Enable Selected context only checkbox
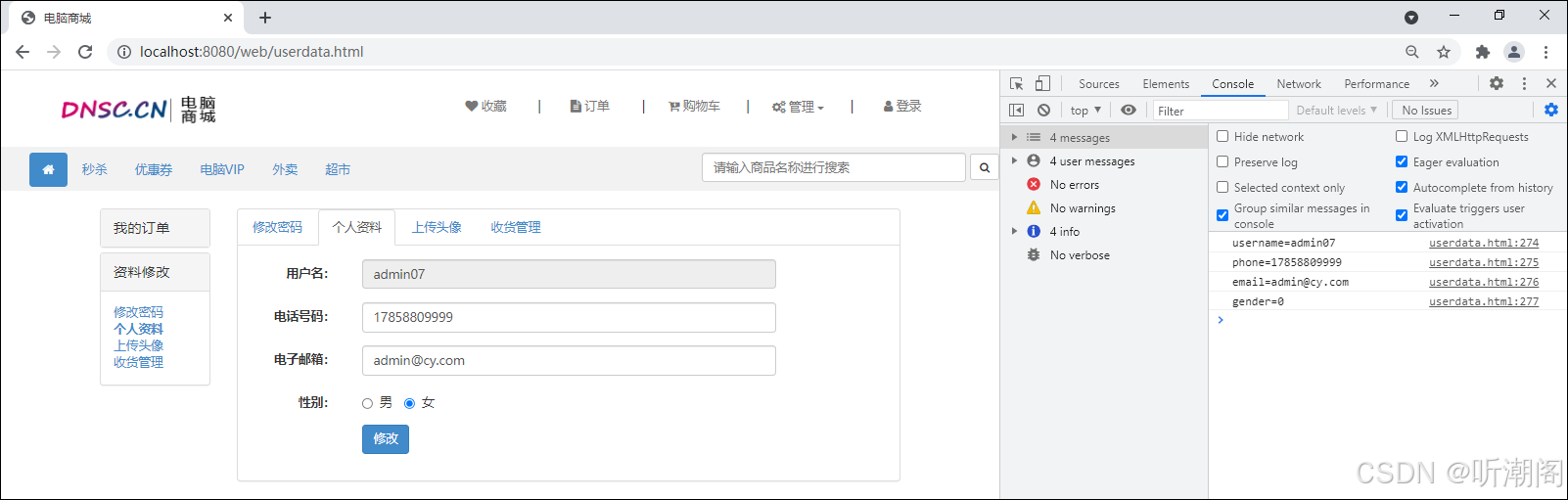 (1222, 187)
